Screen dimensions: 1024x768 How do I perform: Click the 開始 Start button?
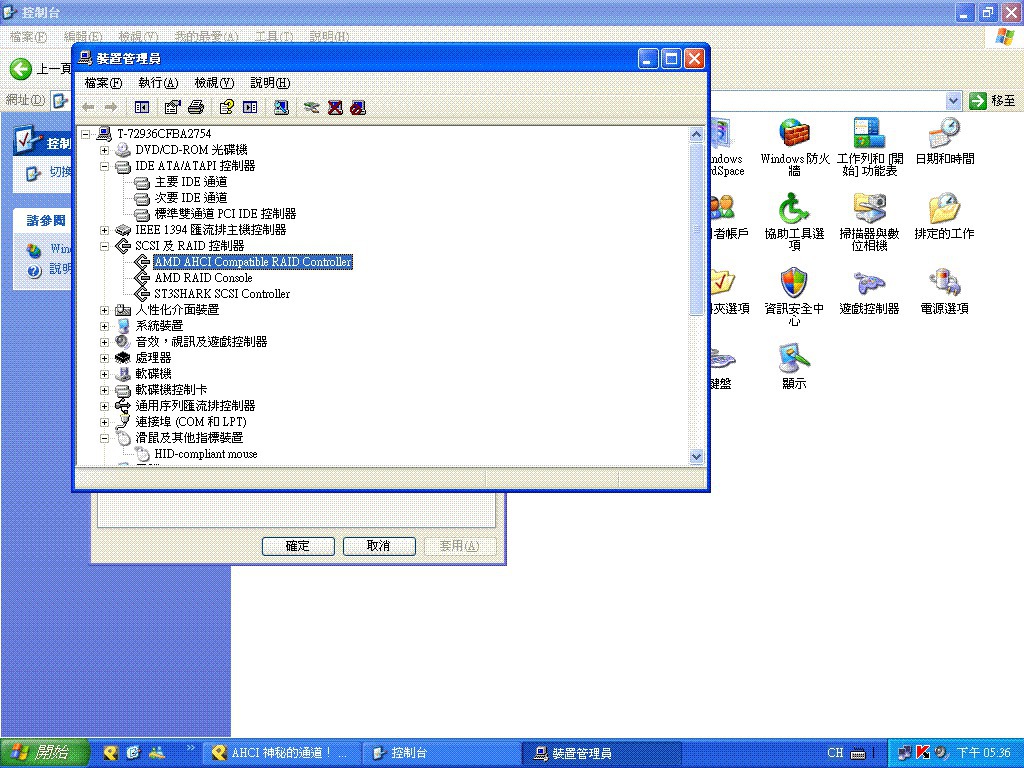pos(44,753)
